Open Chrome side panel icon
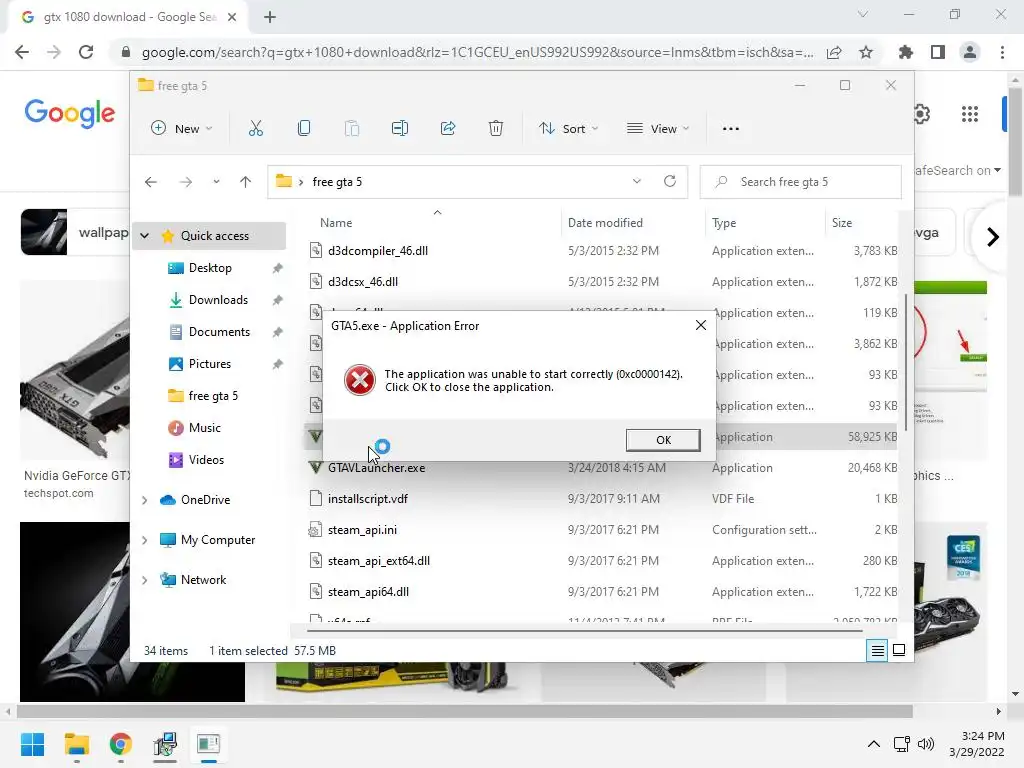 click(938, 52)
